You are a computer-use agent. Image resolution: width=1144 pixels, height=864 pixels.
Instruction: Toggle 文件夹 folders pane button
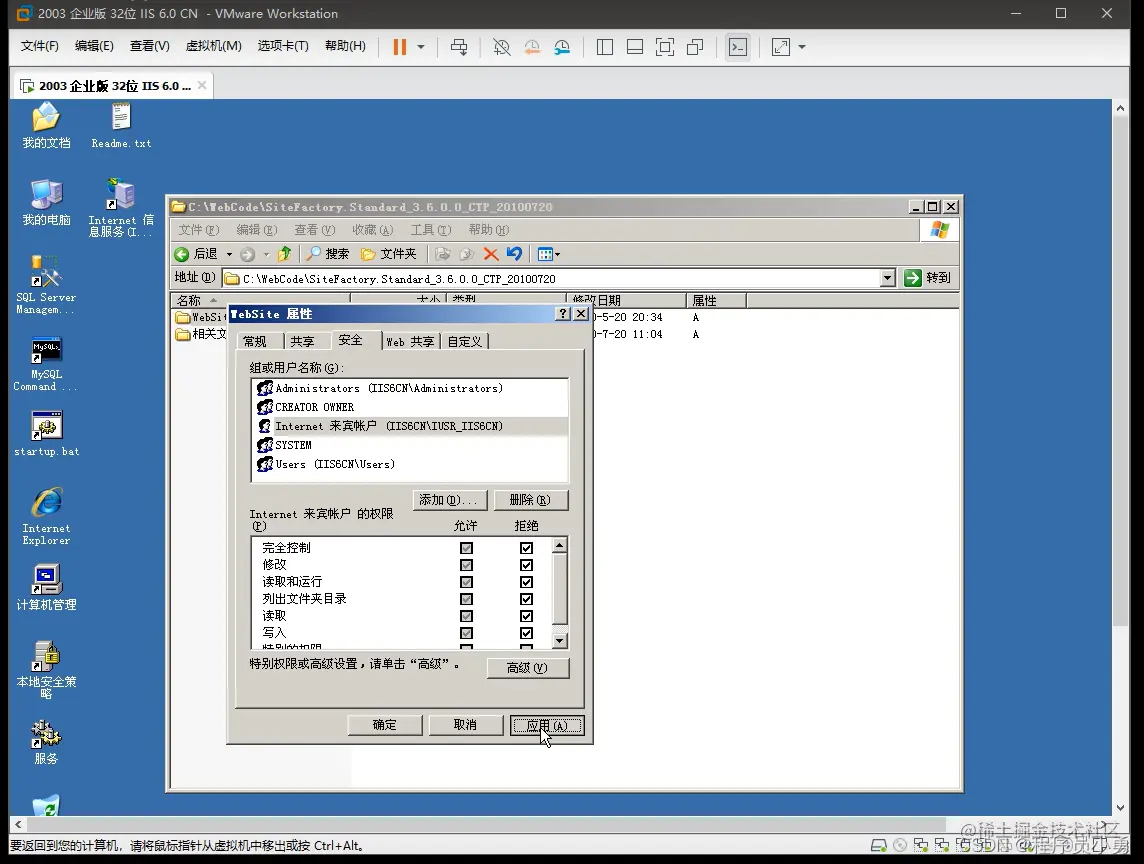(x=389, y=254)
